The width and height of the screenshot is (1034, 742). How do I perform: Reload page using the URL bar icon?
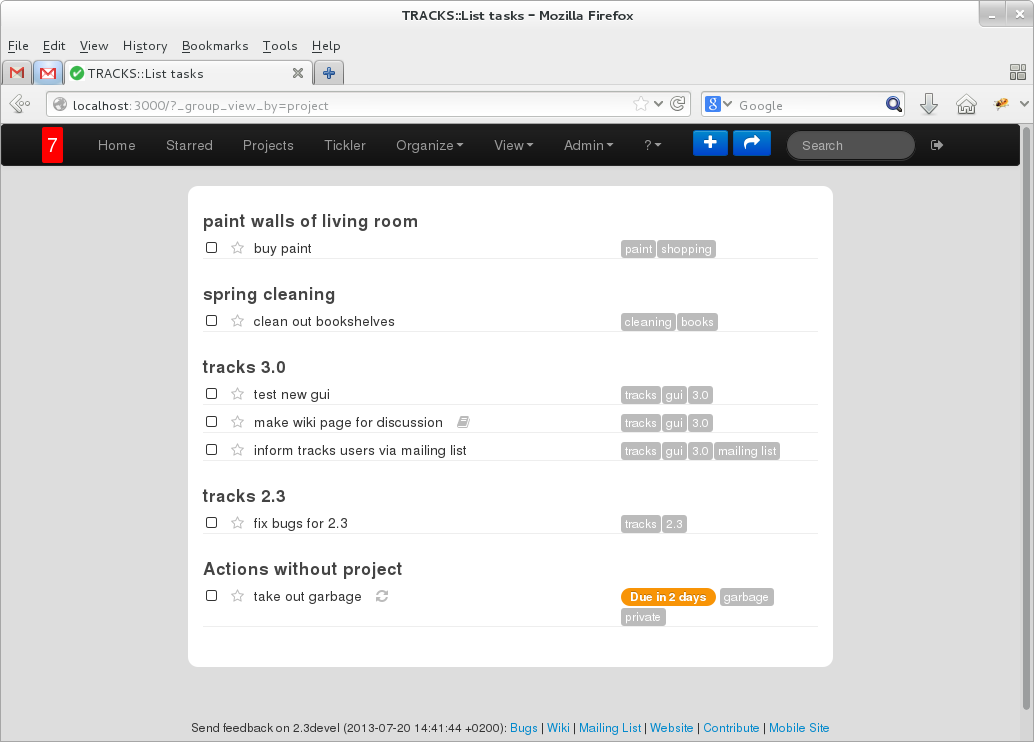[678, 104]
